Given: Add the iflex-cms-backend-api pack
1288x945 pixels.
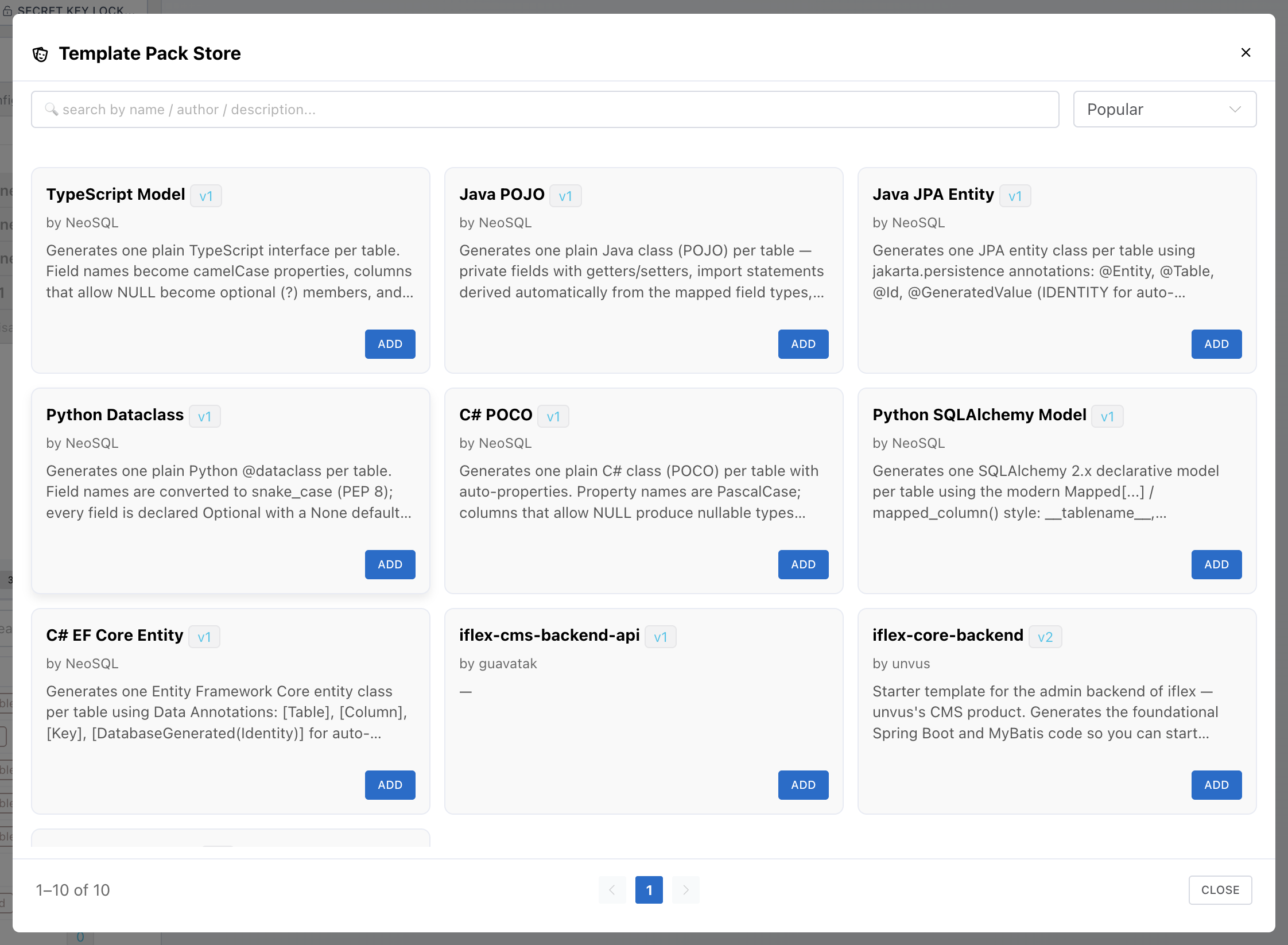Looking at the screenshot, I should (803, 785).
